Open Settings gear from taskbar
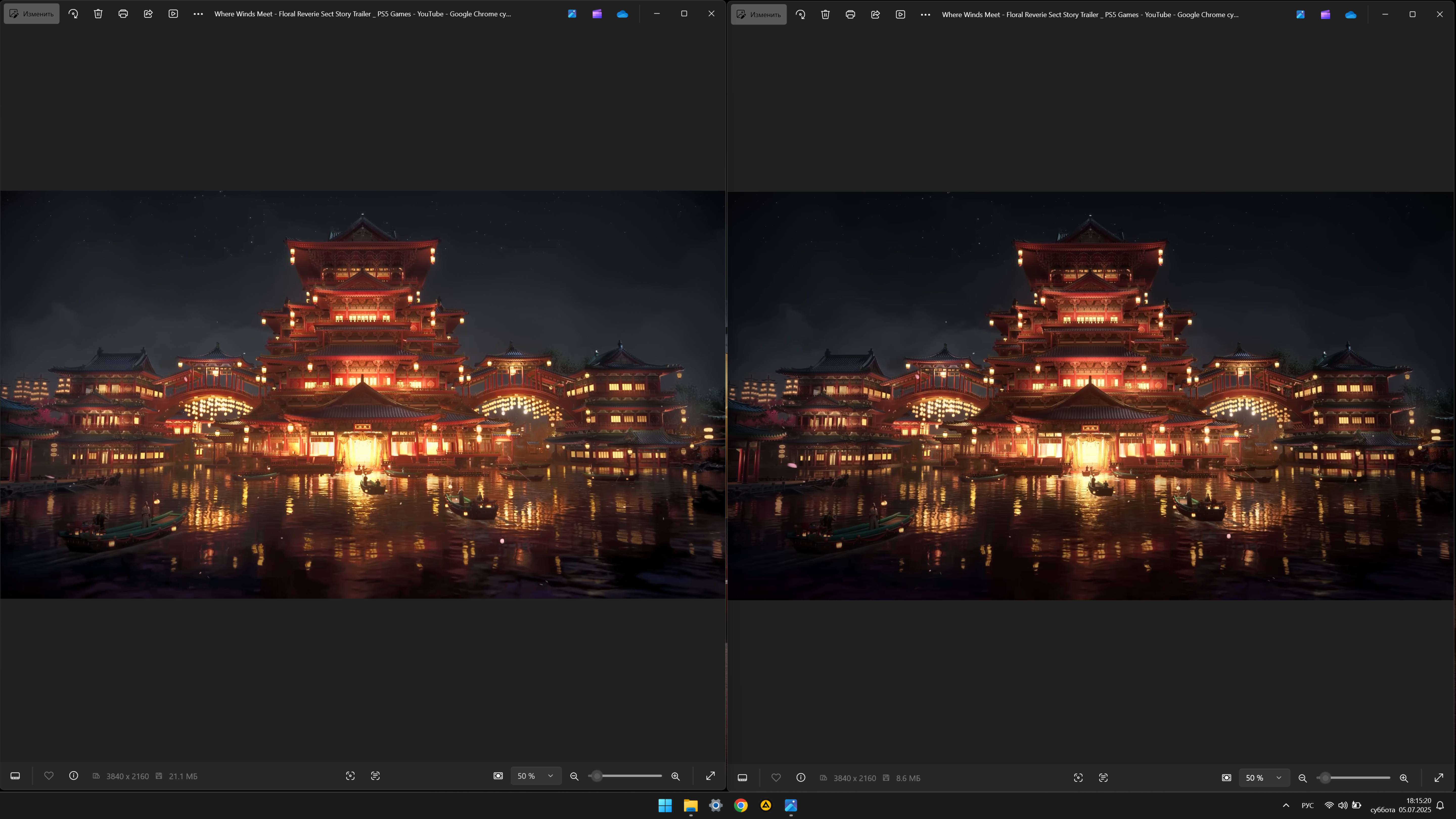The image size is (1456, 819). point(716,805)
